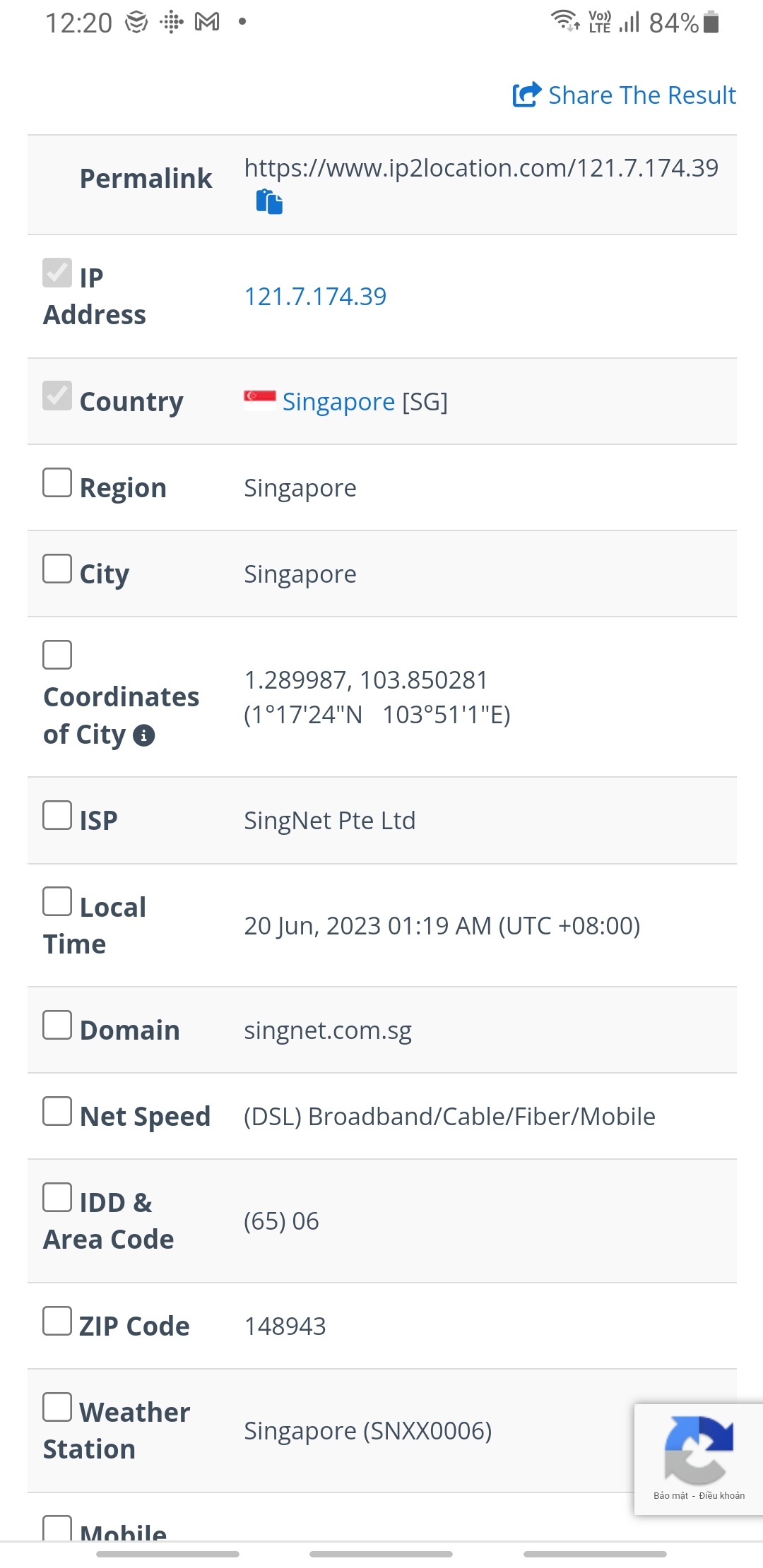Tap the Share The Result link
Image resolution: width=763 pixels, height=1568 pixels.
(641, 95)
